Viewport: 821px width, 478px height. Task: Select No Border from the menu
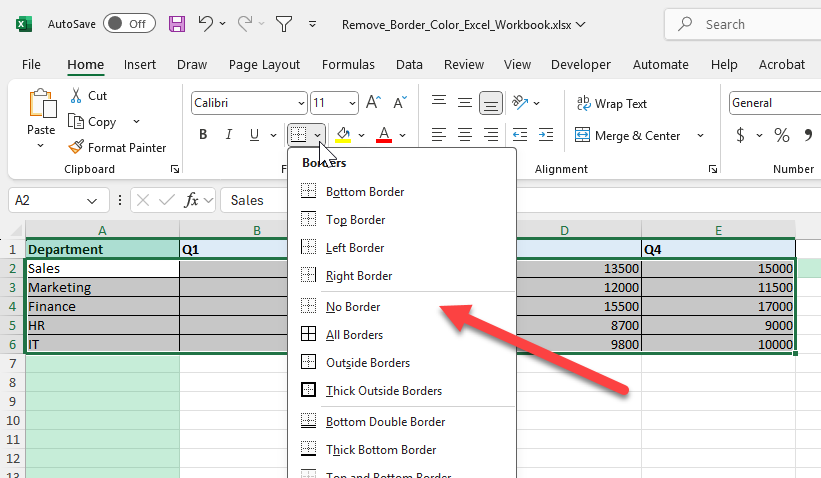pos(353,306)
